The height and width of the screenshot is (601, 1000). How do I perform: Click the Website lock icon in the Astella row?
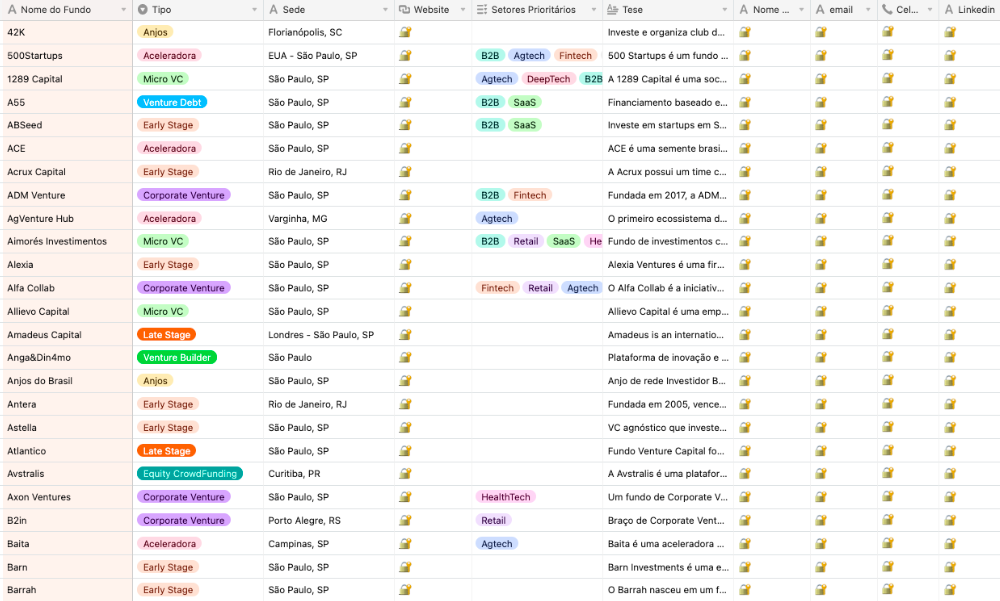tap(405, 427)
